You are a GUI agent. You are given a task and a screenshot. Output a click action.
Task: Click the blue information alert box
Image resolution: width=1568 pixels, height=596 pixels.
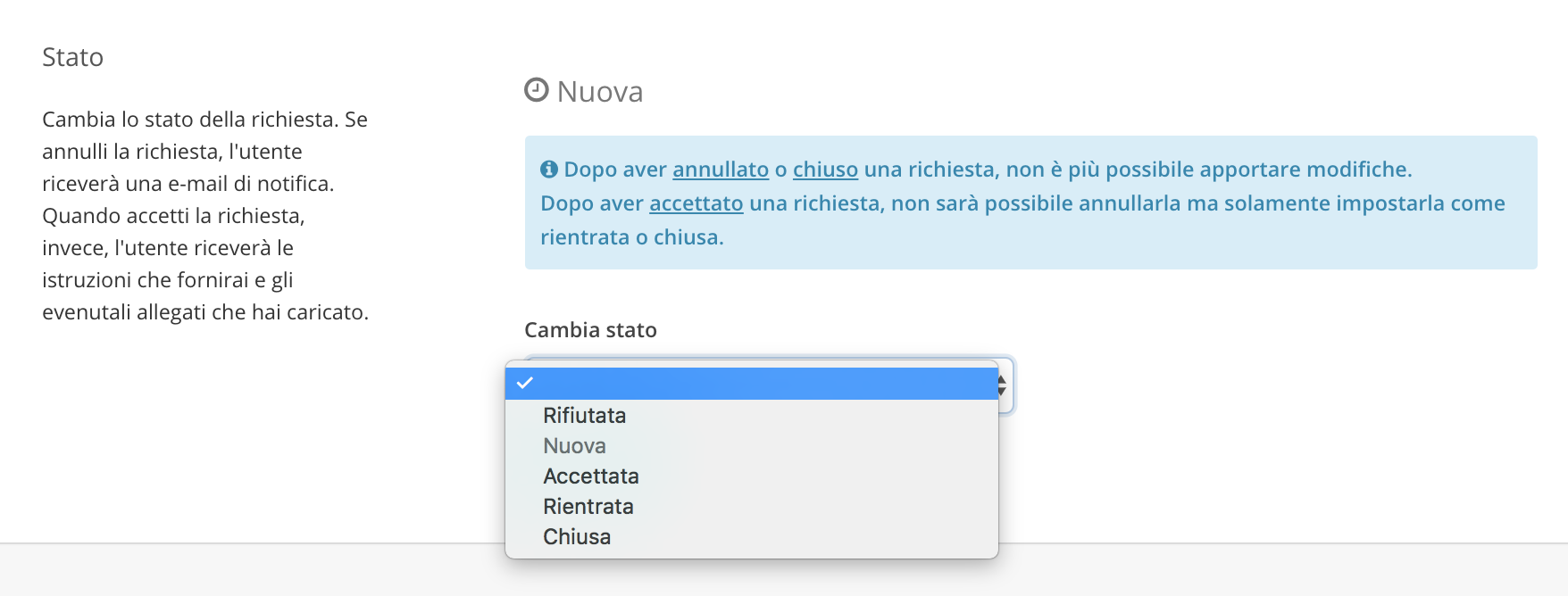1031,203
